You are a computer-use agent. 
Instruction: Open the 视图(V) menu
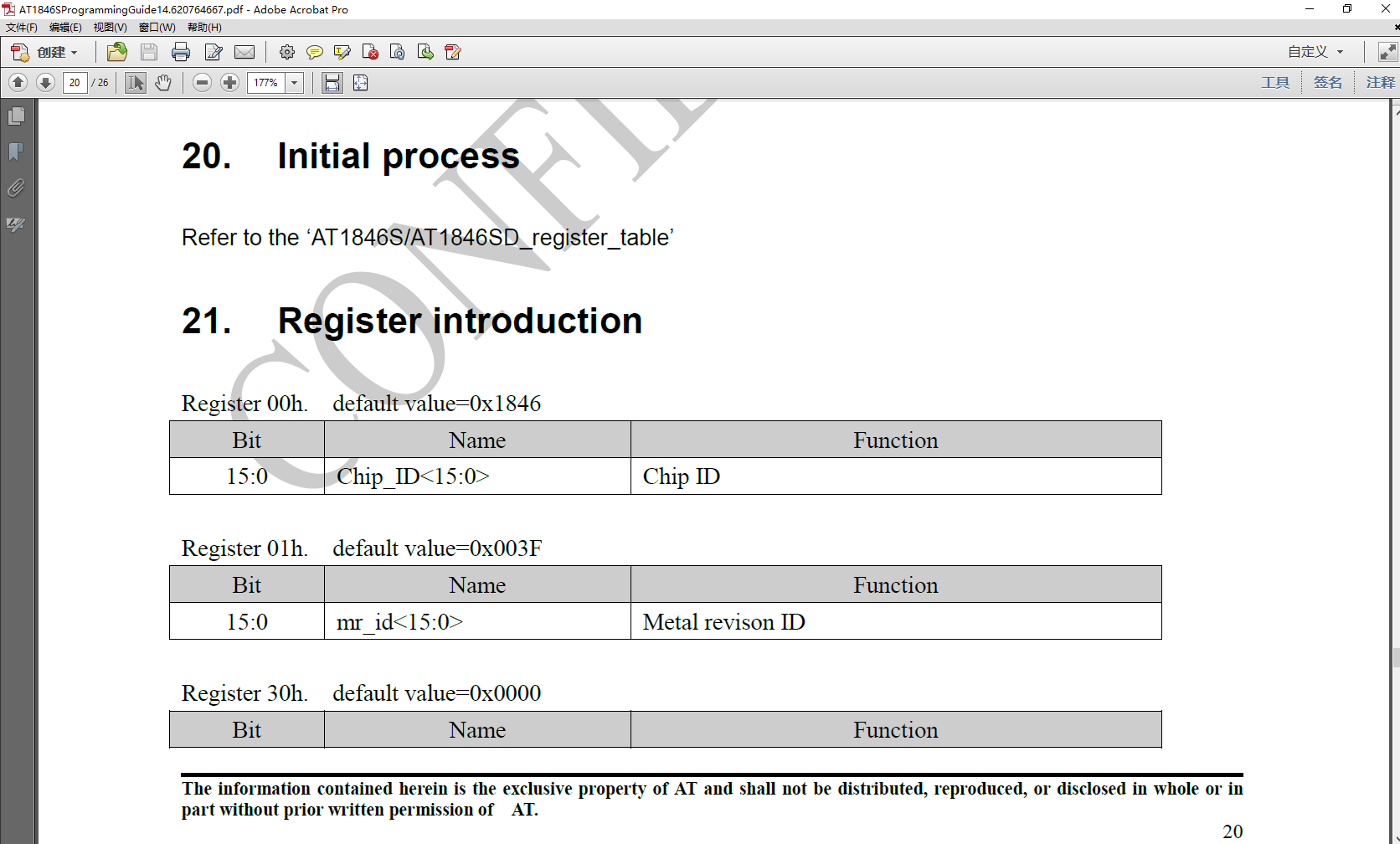(110, 28)
